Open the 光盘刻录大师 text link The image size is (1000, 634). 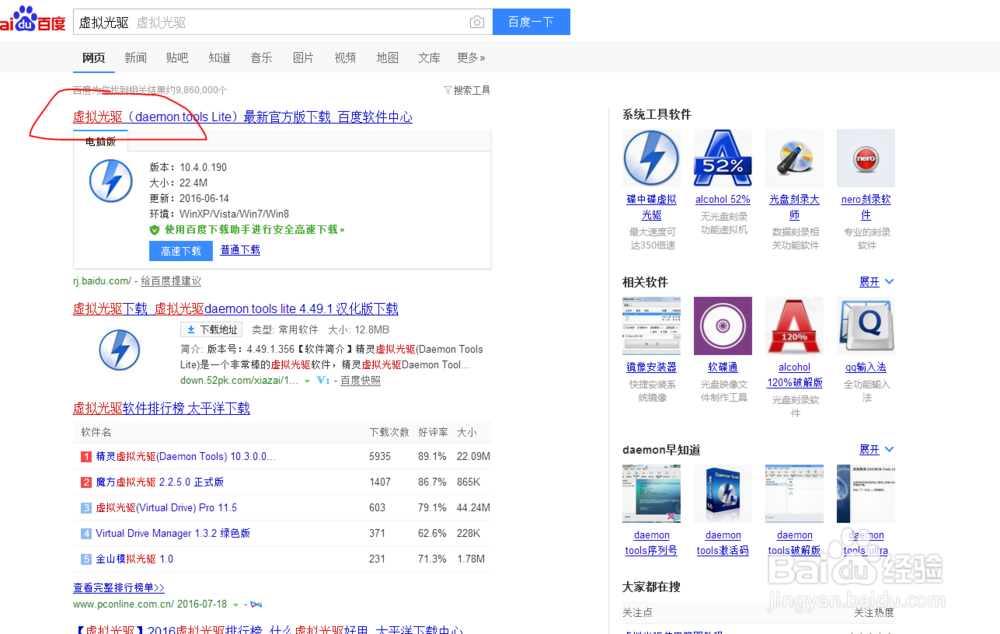tap(794, 207)
